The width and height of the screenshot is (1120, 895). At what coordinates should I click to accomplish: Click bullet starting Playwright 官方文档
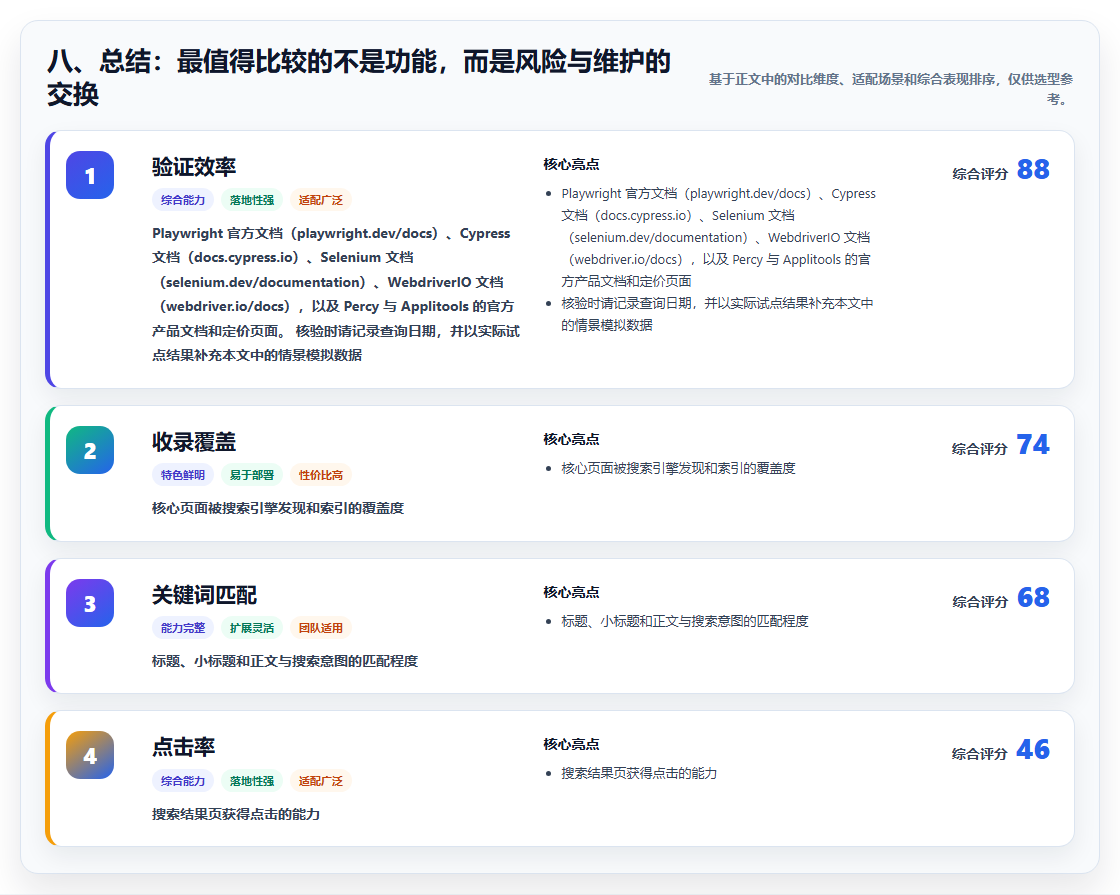click(719, 237)
